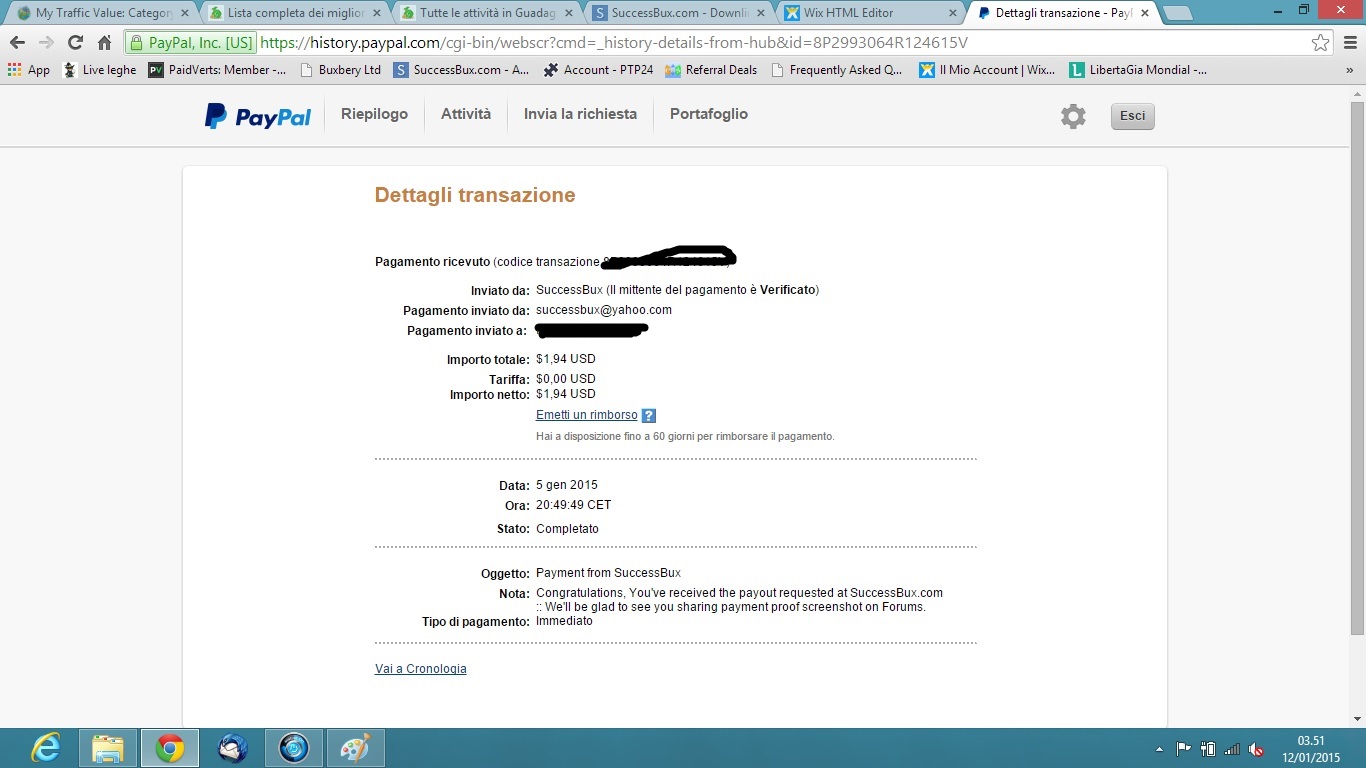Screen dimensions: 1366x768
Task: Open Thunderbird mail from taskbar
Action: (232, 748)
